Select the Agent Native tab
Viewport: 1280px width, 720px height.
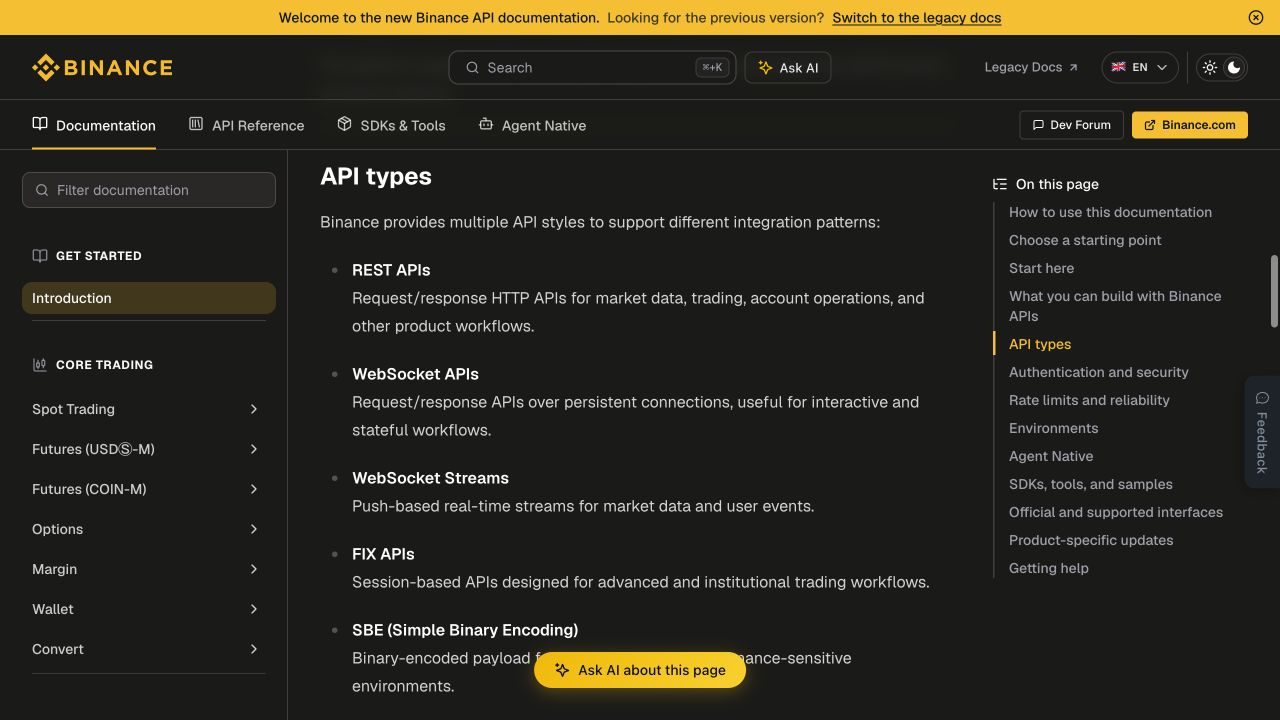point(532,125)
